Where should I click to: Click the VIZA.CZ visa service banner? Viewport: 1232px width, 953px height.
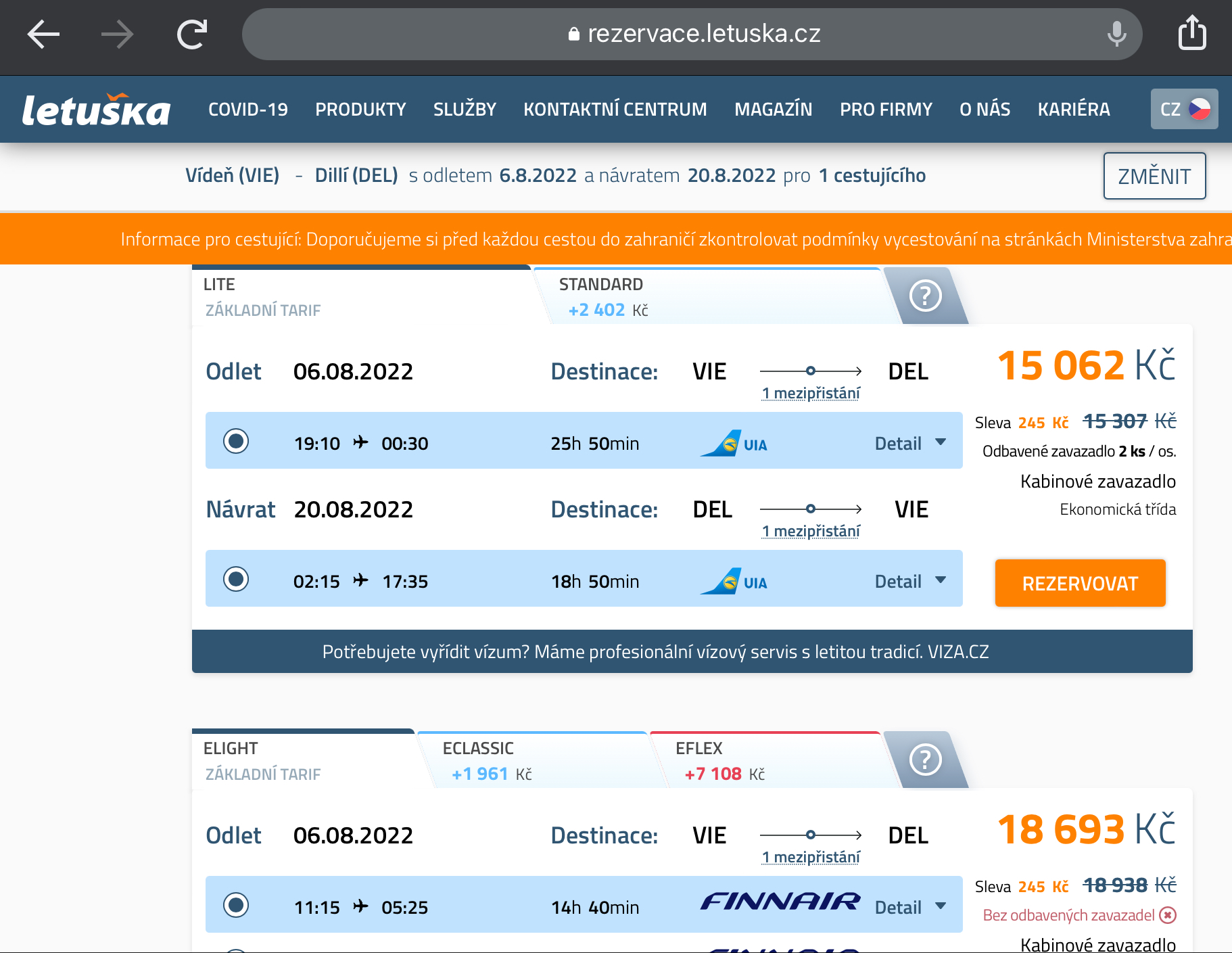click(x=692, y=651)
